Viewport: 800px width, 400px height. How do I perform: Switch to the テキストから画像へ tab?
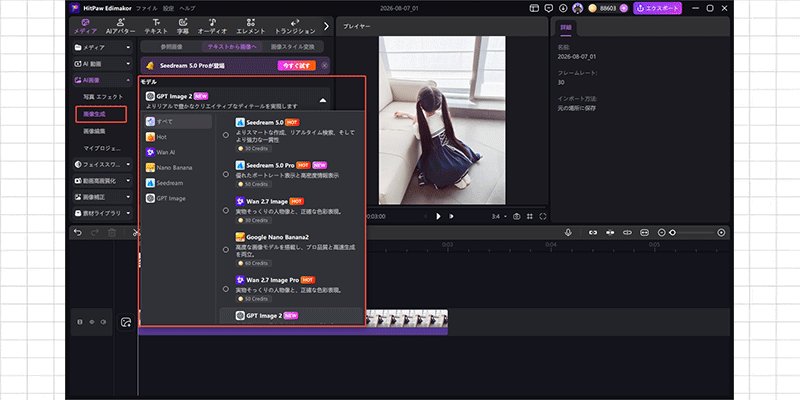tap(232, 46)
